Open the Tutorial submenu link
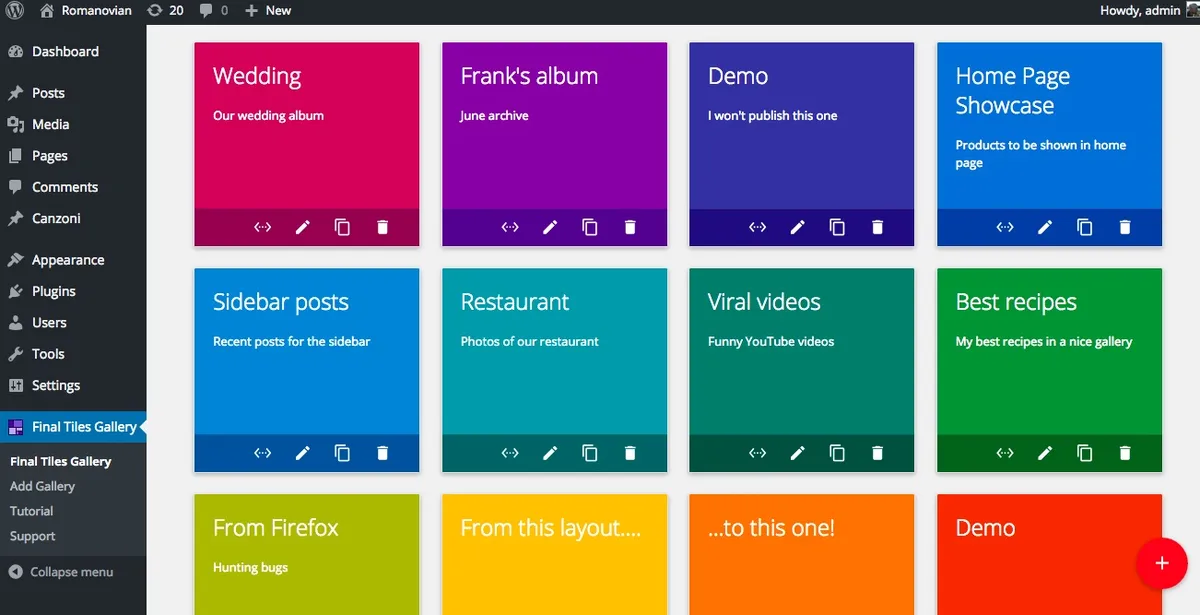The height and width of the screenshot is (615, 1200). click(x=32, y=511)
